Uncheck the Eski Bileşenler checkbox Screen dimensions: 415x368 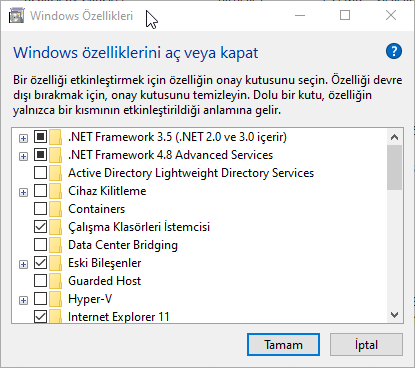40,263
